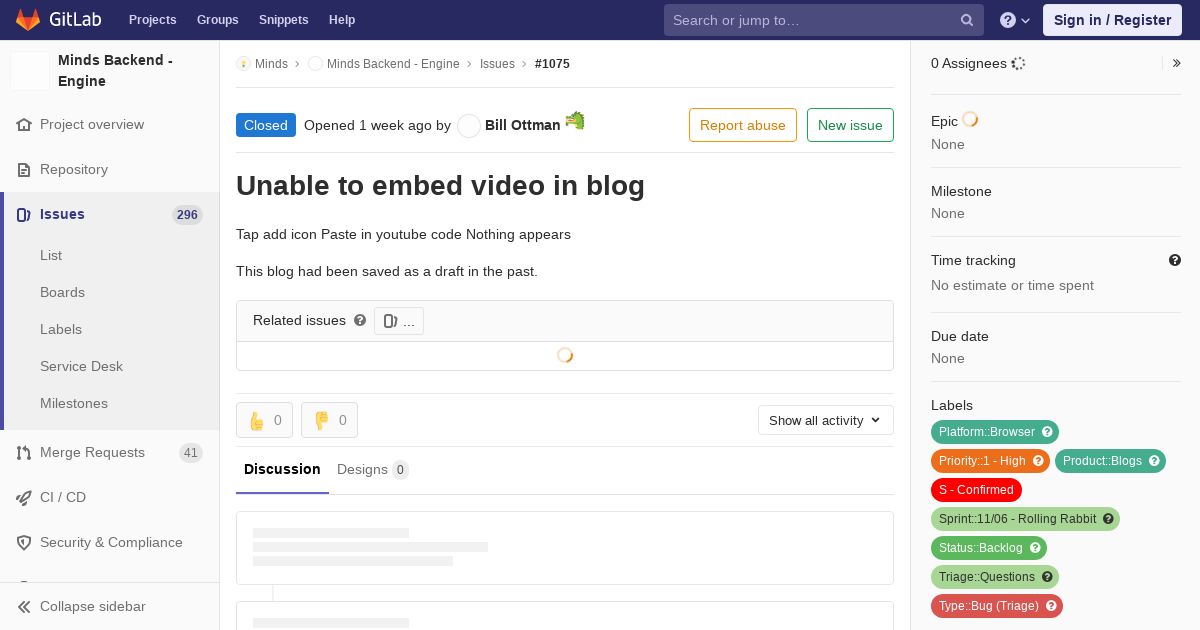Click the Type::Bug (Triage) help icon
Image resolution: width=1200 pixels, height=630 pixels.
pos(1051,606)
